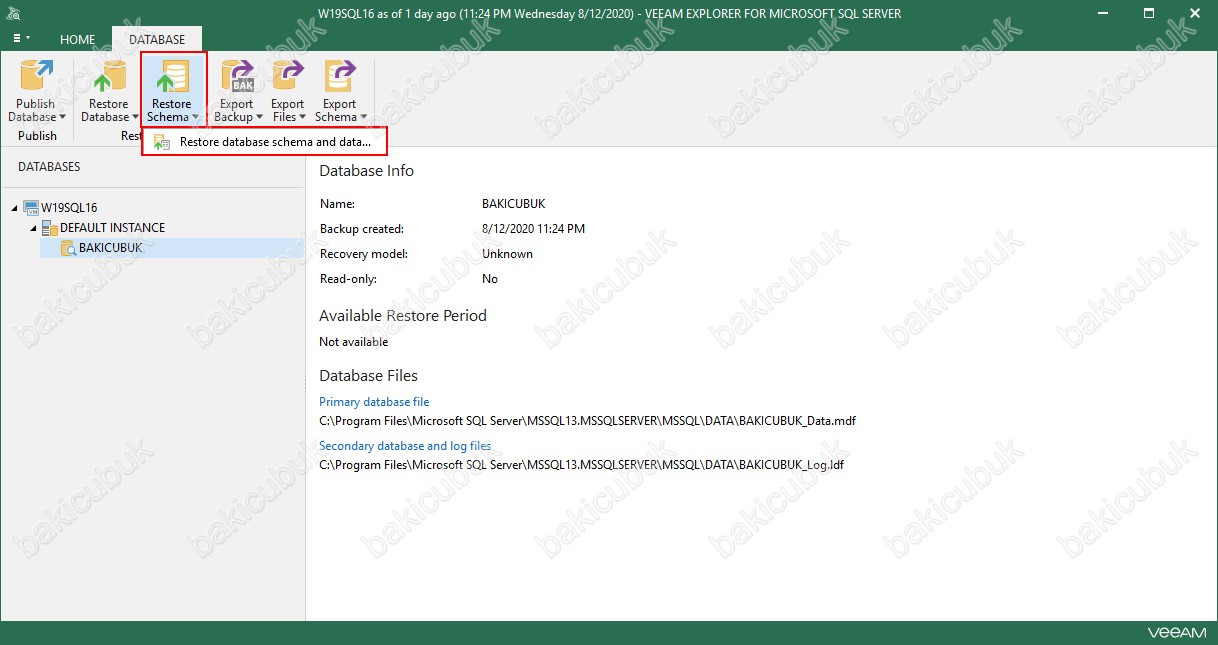1218x645 pixels.
Task: Switch to the DATABASE ribbon tab
Action: (x=157, y=40)
